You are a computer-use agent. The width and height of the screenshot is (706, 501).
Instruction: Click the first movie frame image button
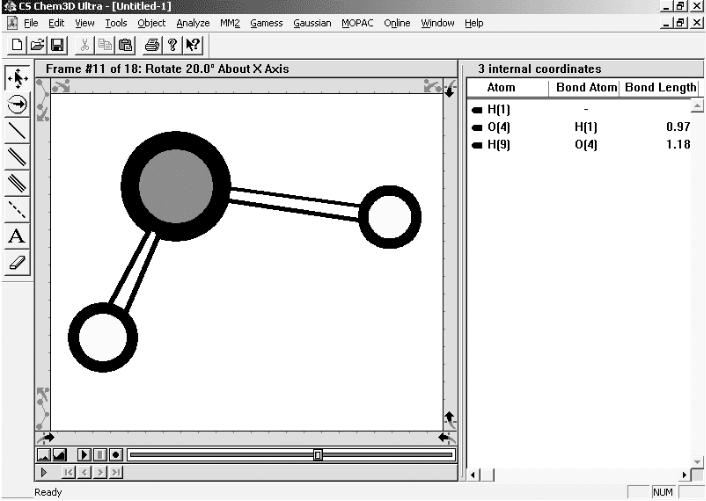tap(44, 455)
